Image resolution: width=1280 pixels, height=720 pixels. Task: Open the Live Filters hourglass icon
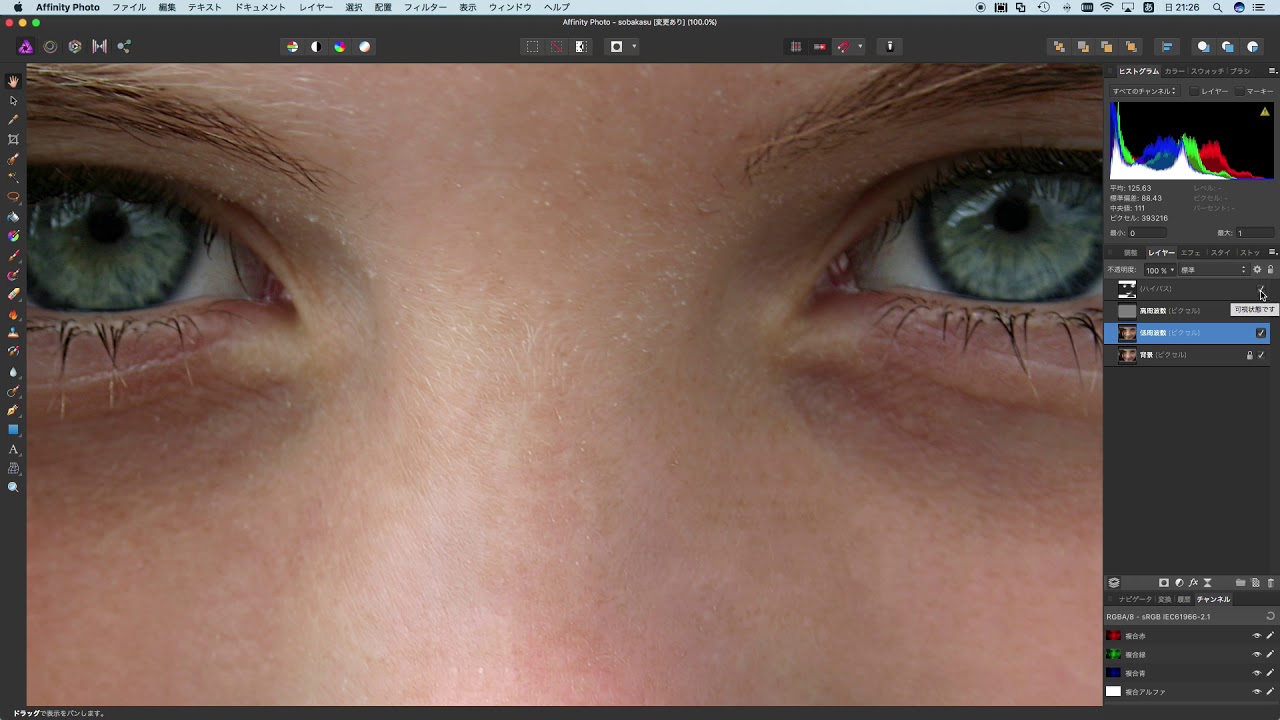(1208, 582)
